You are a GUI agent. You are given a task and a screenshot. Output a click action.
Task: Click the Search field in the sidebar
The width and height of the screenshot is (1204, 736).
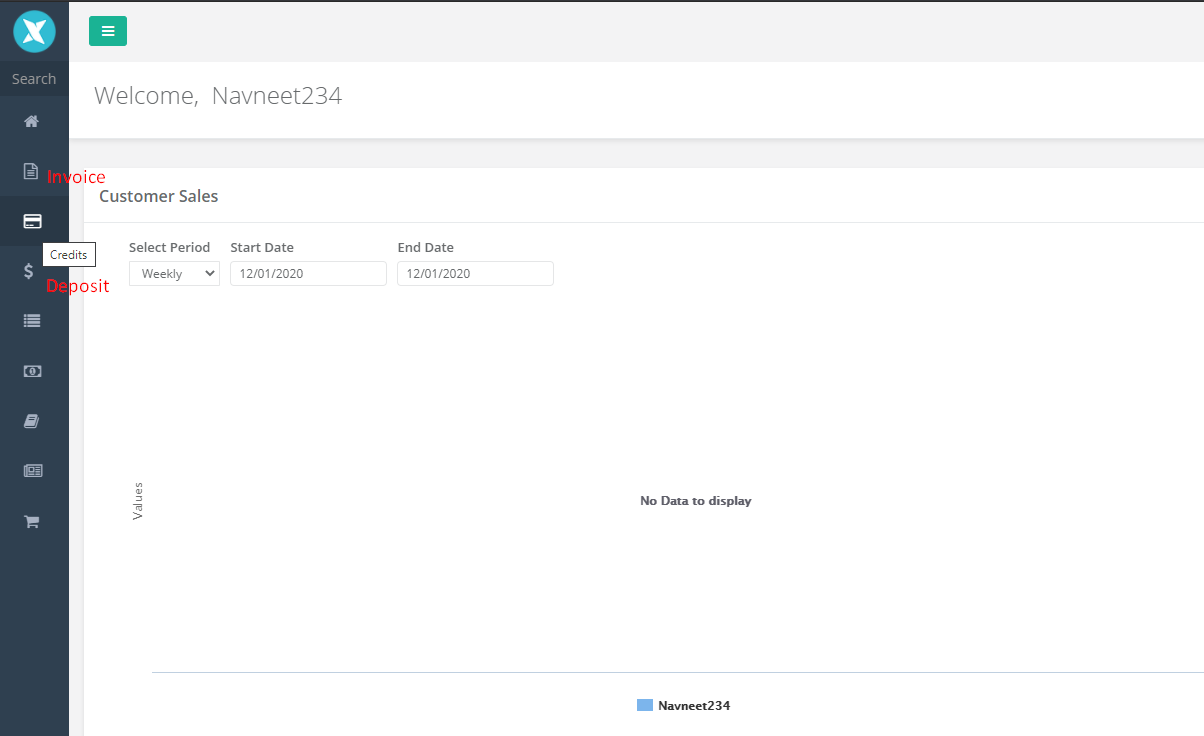click(34, 79)
